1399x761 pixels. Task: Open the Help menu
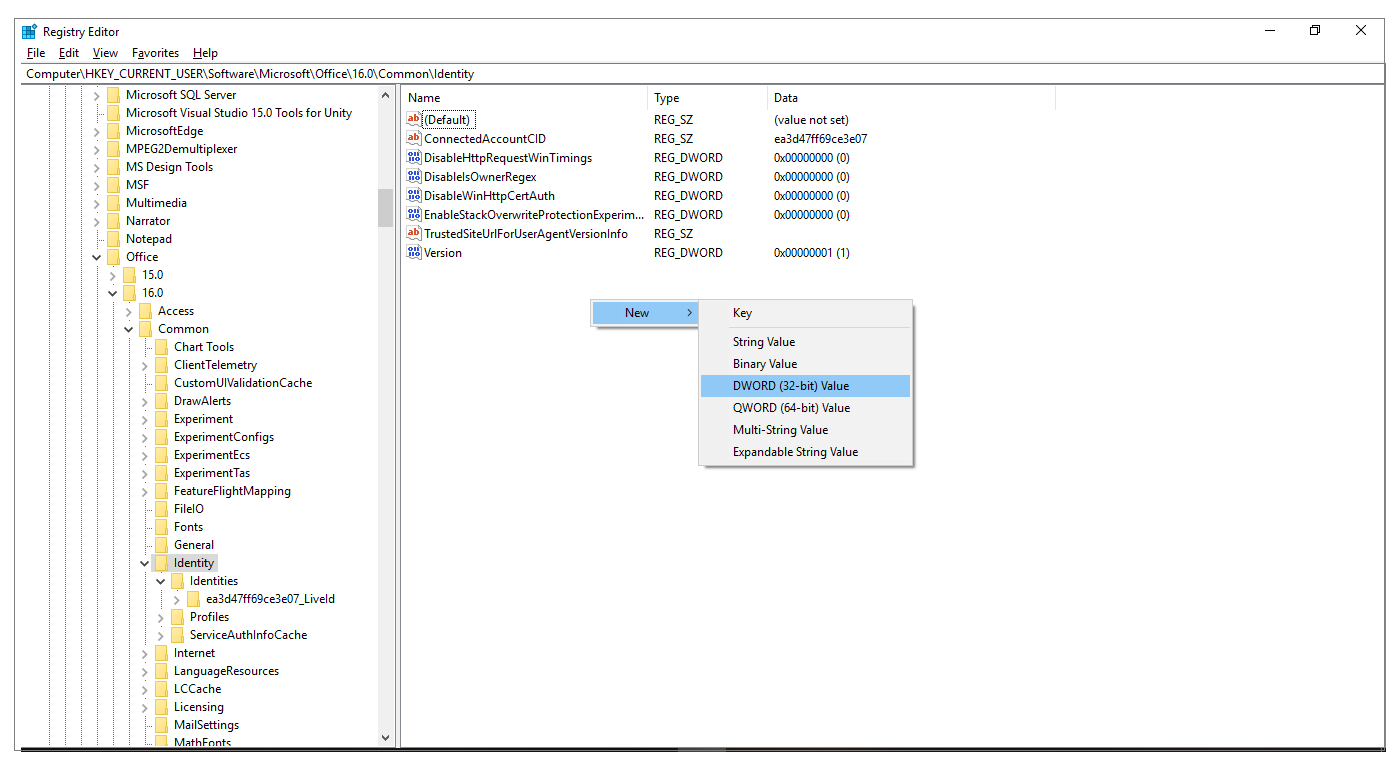[x=205, y=53]
